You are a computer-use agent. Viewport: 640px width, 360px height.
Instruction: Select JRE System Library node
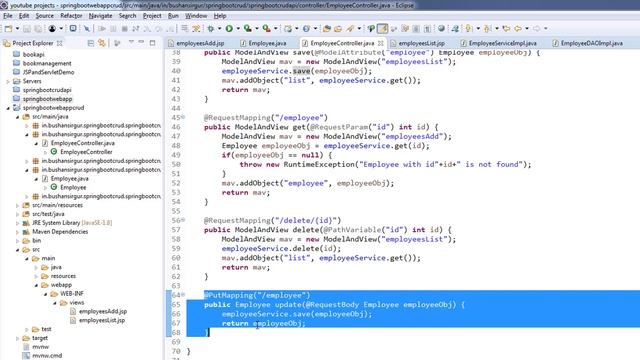click(x=72, y=223)
